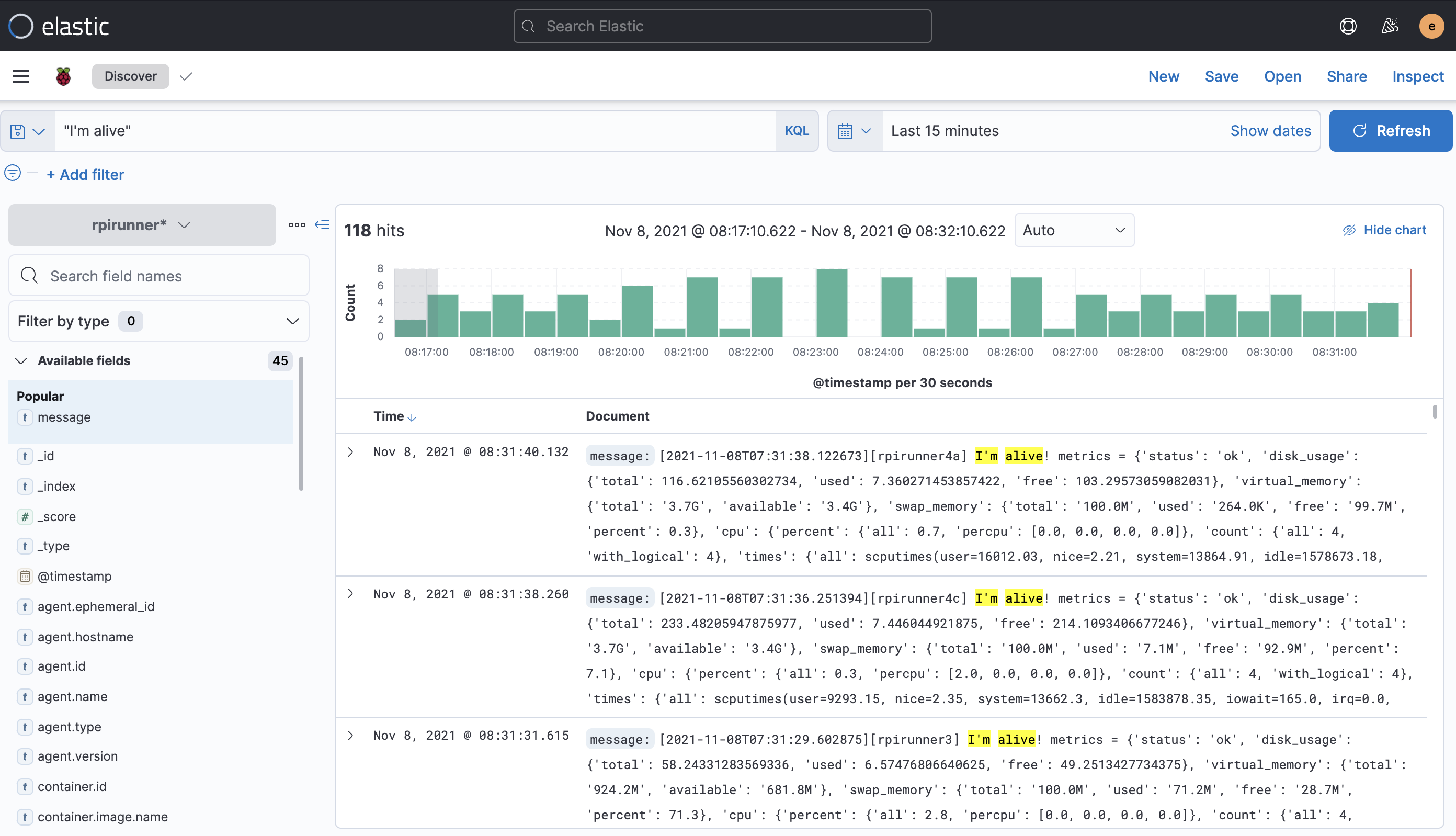Collapse the Available fields section
The height and width of the screenshot is (836, 1456).
tap(21, 360)
